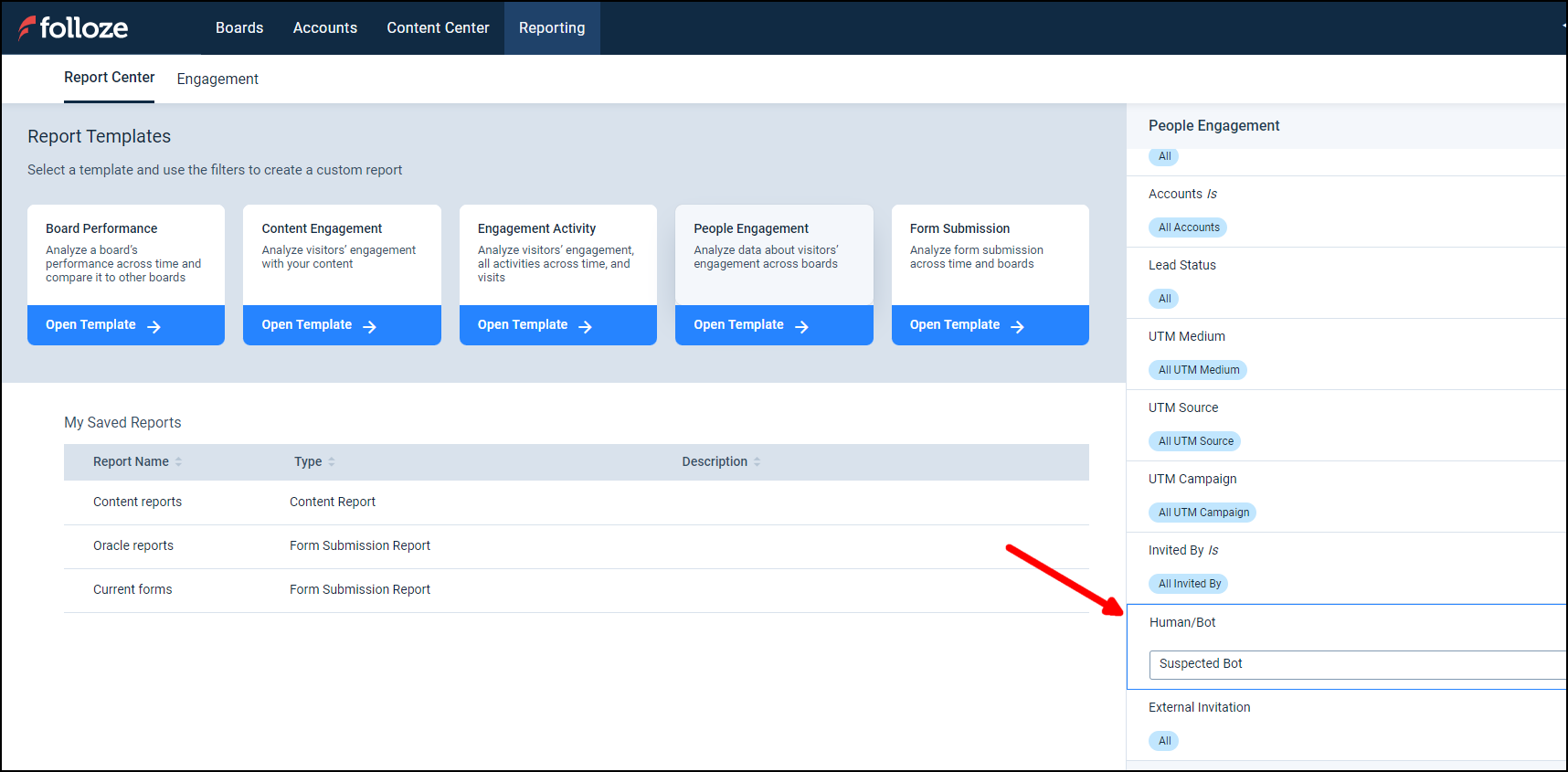Image resolution: width=1568 pixels, height=772 pixels.
Task: Select the All Accounts filter chip
Action: click(x=1188, y=227)
